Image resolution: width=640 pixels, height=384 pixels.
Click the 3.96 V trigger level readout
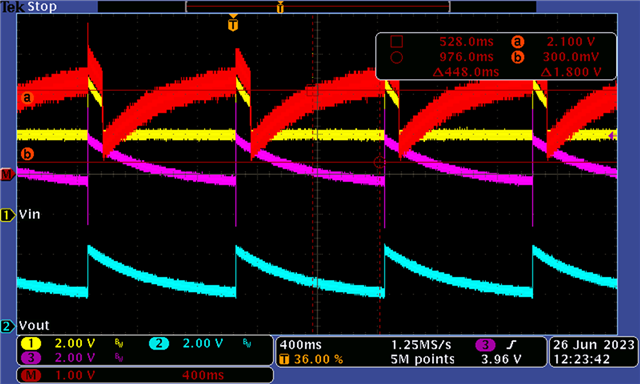click(x=501, y=359)
